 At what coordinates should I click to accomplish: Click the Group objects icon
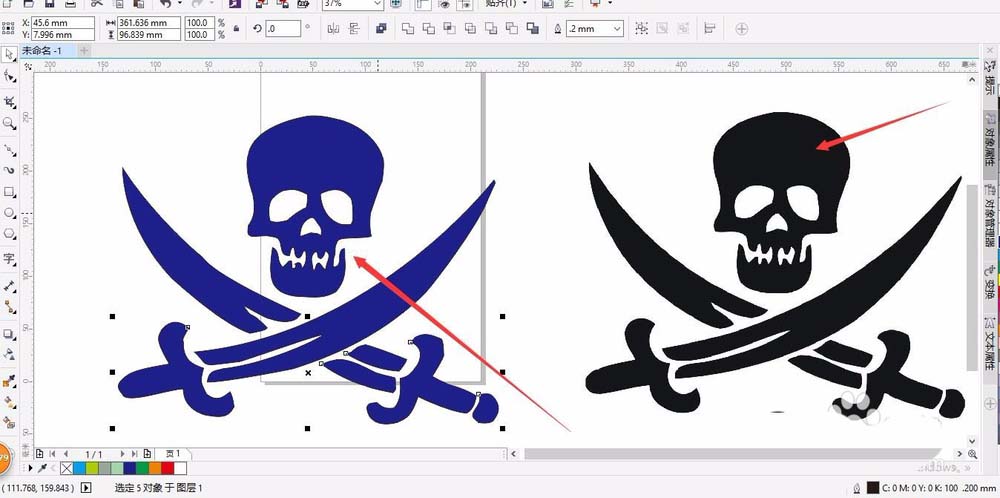pos(642,29)
